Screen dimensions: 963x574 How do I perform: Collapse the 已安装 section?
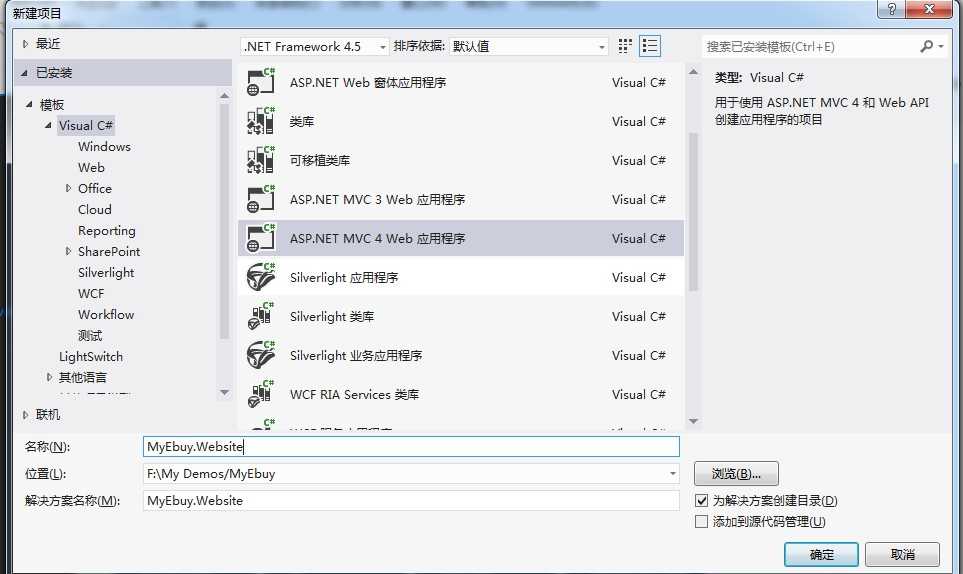[25, 72]
